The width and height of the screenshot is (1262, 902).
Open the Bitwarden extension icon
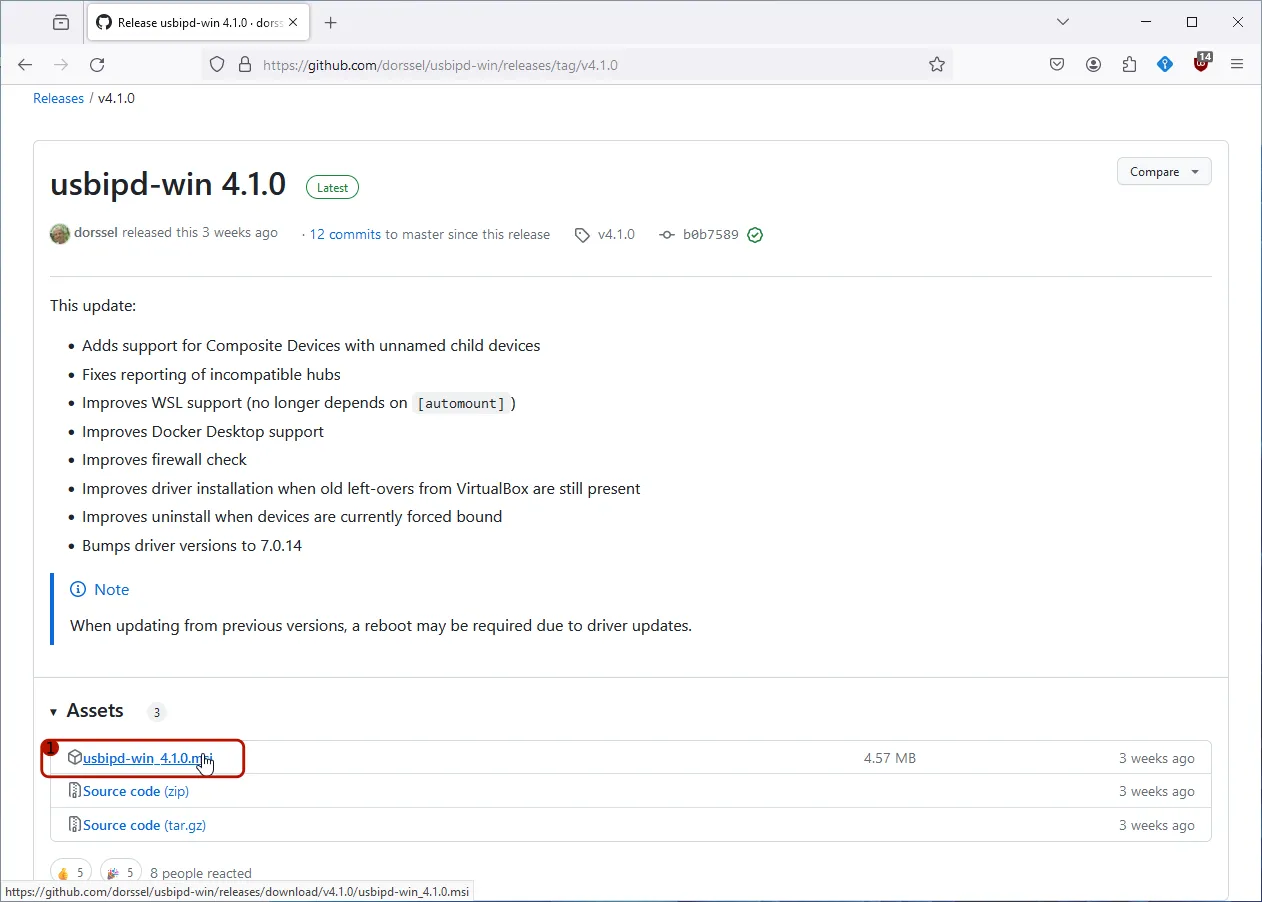1164,64
